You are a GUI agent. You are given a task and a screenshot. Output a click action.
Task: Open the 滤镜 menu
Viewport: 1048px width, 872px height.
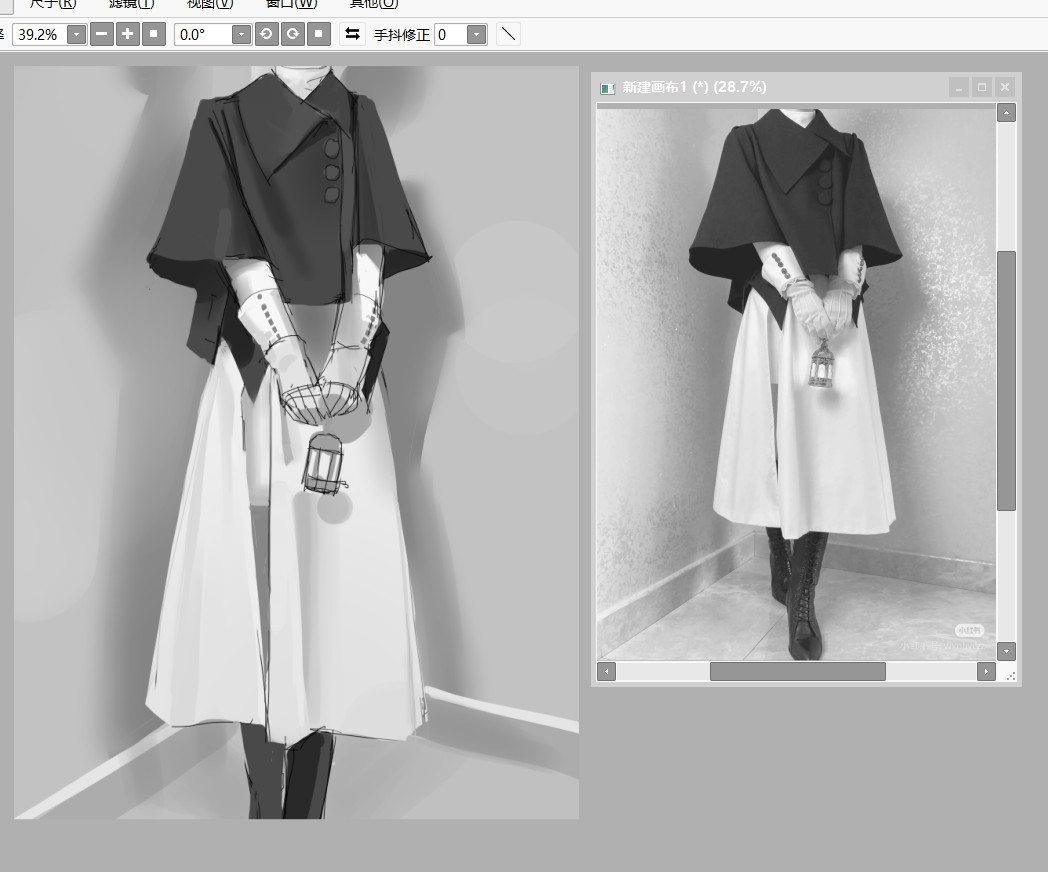pos(131,4)
